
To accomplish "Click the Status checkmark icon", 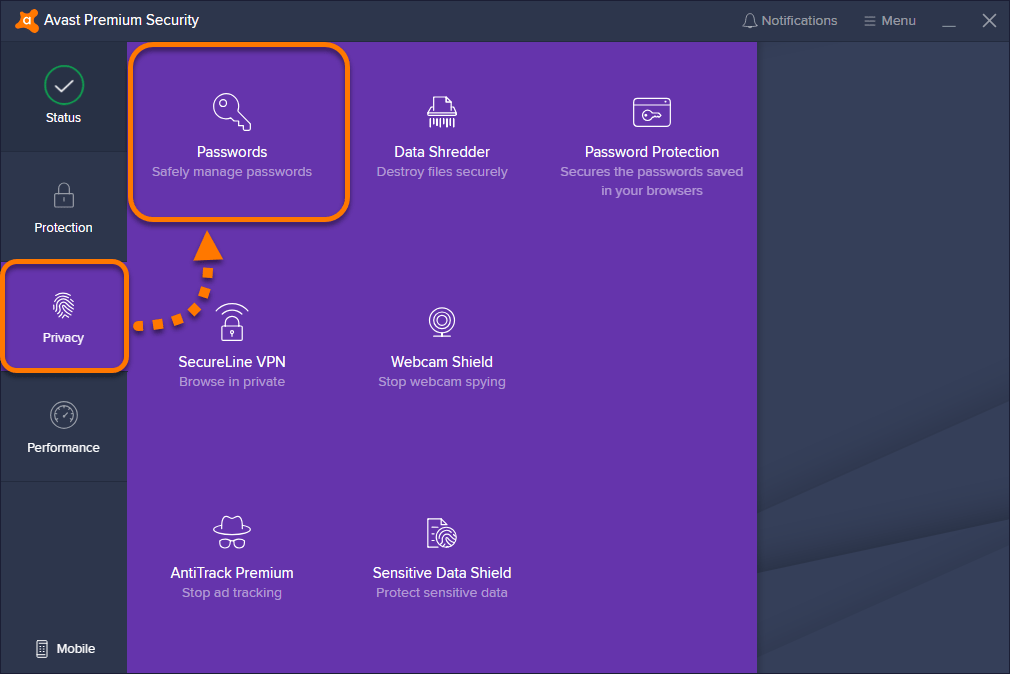I will 64,85.
